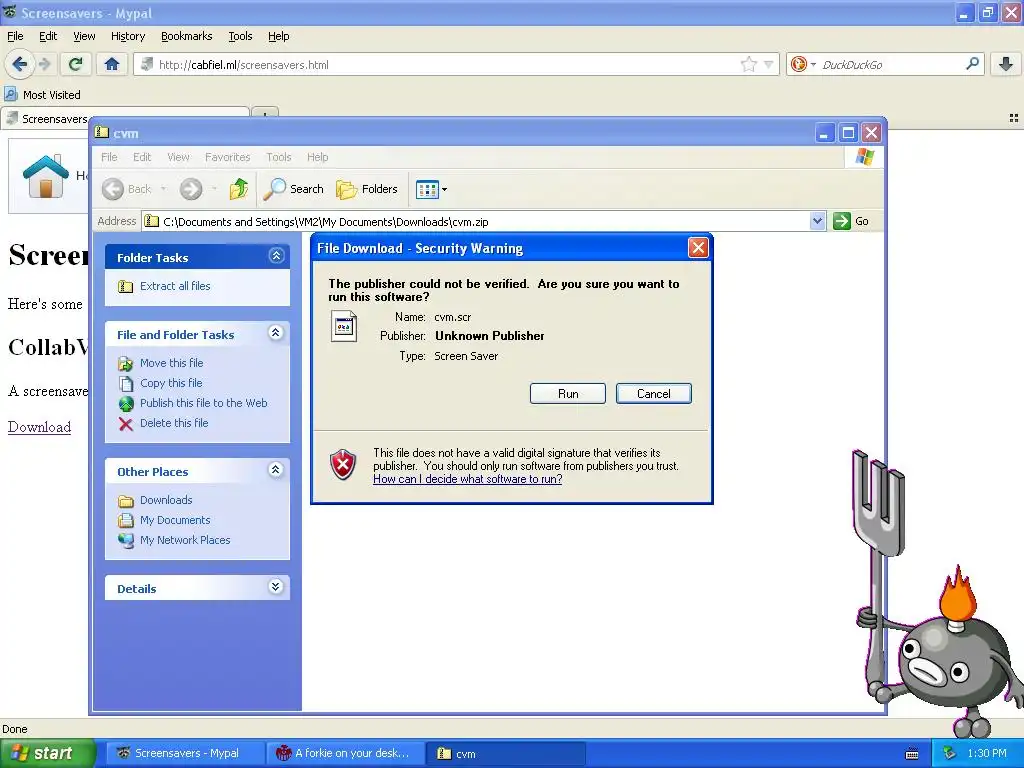This screenshot has width=1024, height=768.
Task: Click Extract all files
Action: click(174, 286)
